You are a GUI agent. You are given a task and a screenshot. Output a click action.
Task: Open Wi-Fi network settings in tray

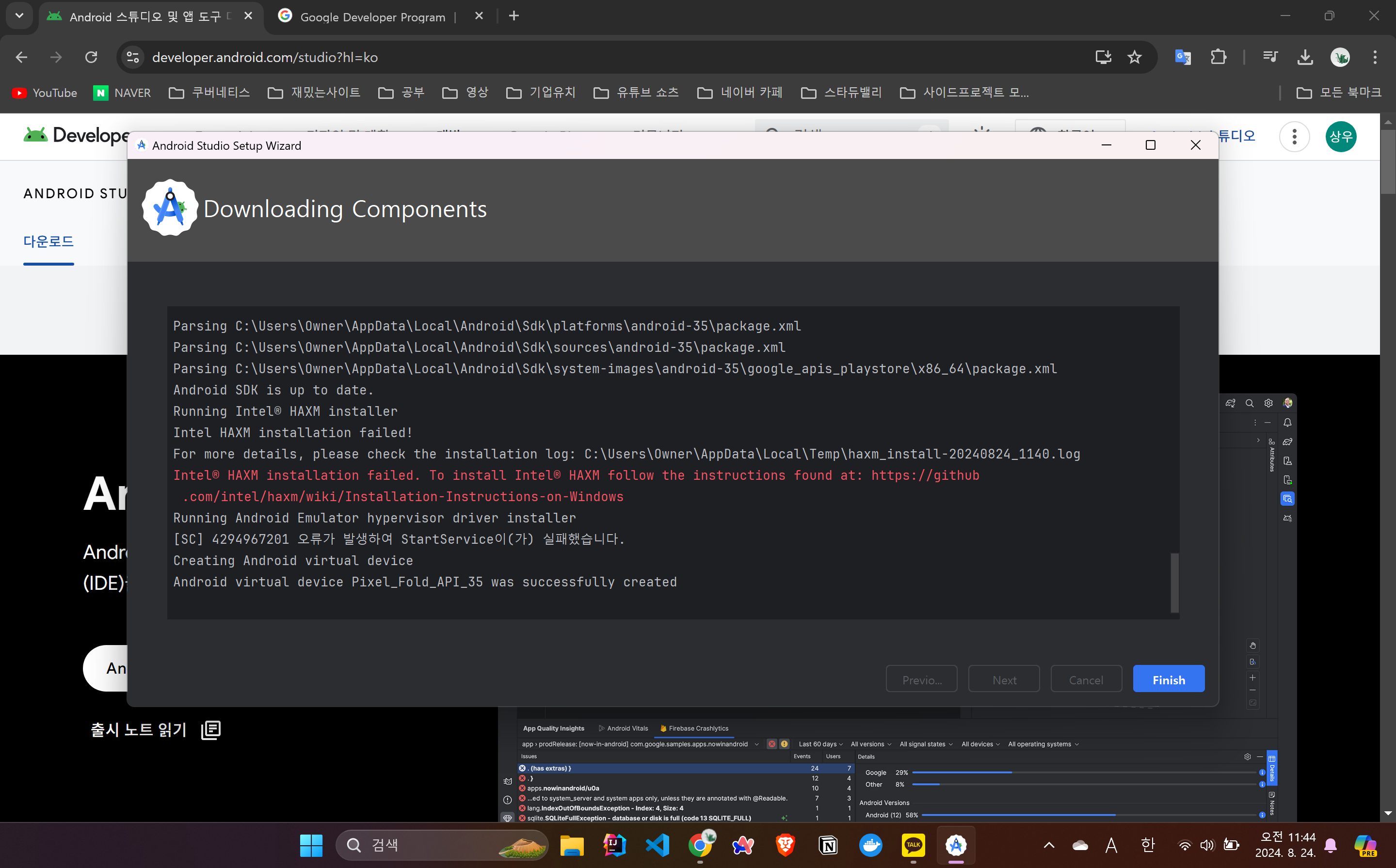[x=1185, y=845]
